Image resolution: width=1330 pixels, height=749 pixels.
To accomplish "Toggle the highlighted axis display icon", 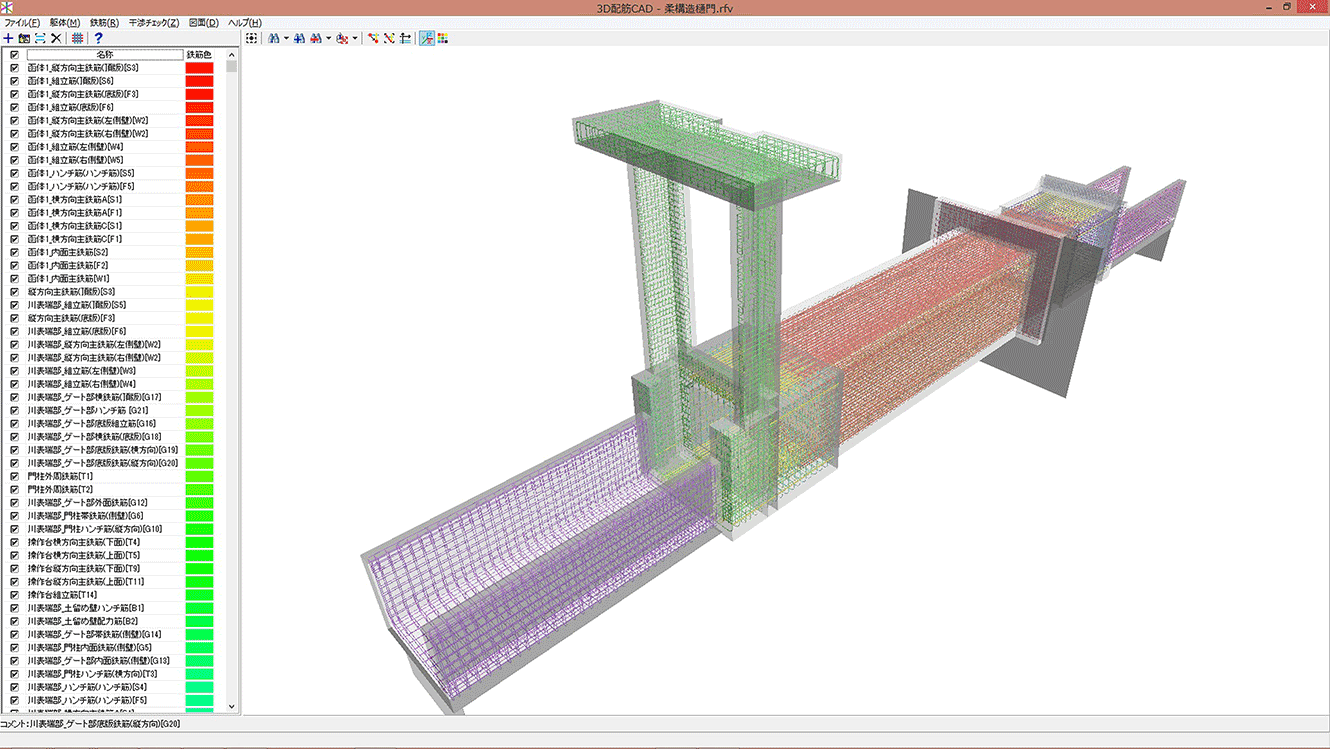I will click(x=426, y=38).
